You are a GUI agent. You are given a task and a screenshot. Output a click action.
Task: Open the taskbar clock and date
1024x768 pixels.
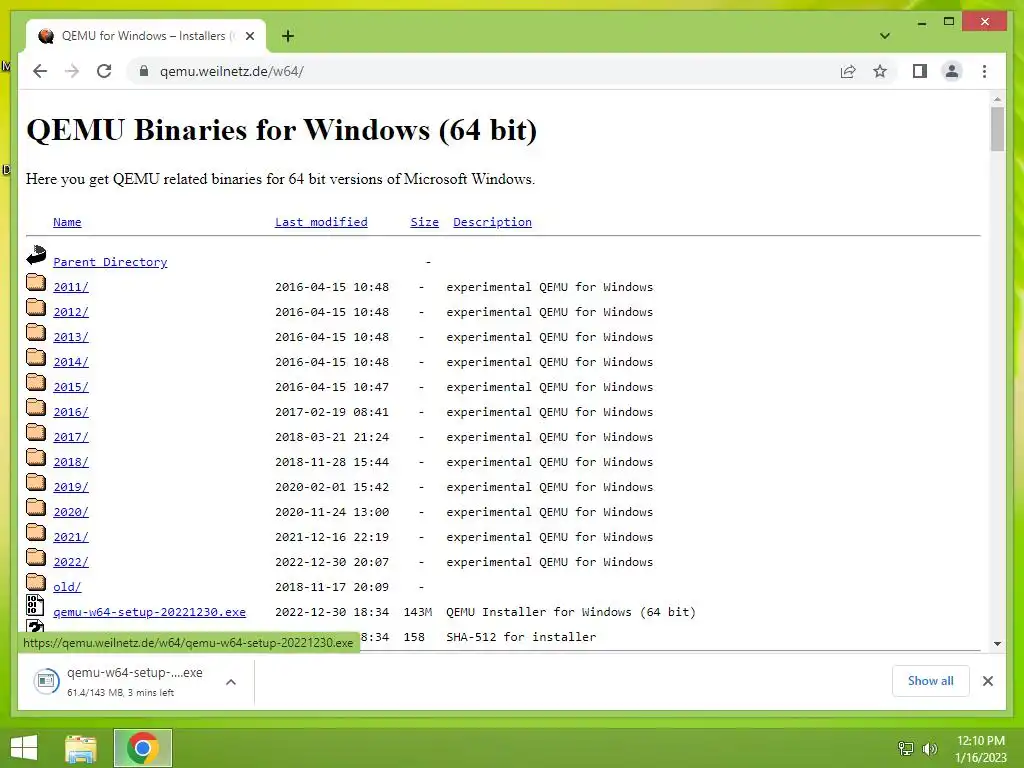tap(981, 749)
